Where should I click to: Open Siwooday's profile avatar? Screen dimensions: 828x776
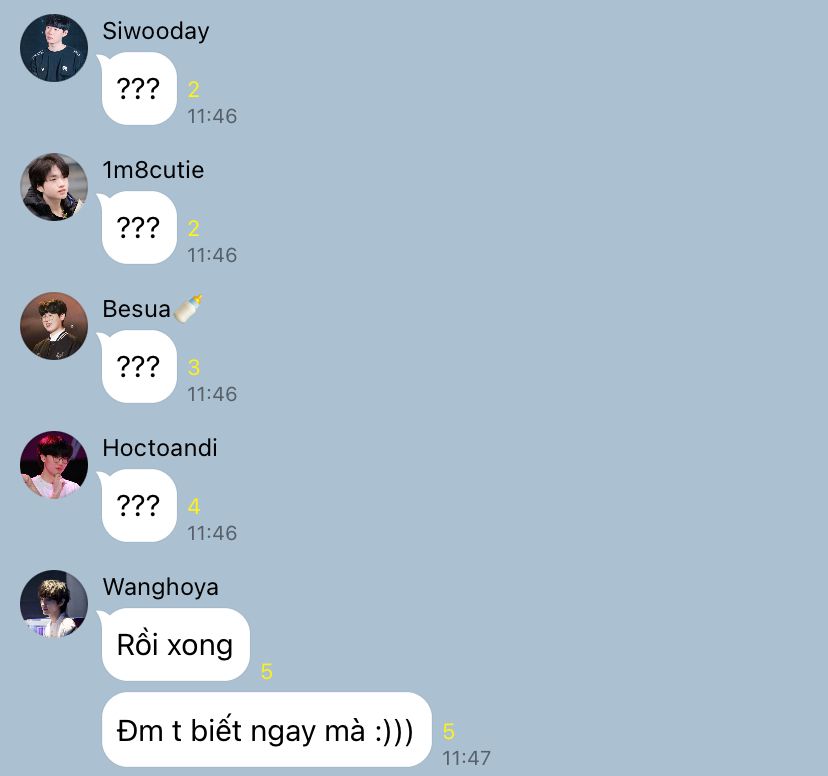coord(54,48)
